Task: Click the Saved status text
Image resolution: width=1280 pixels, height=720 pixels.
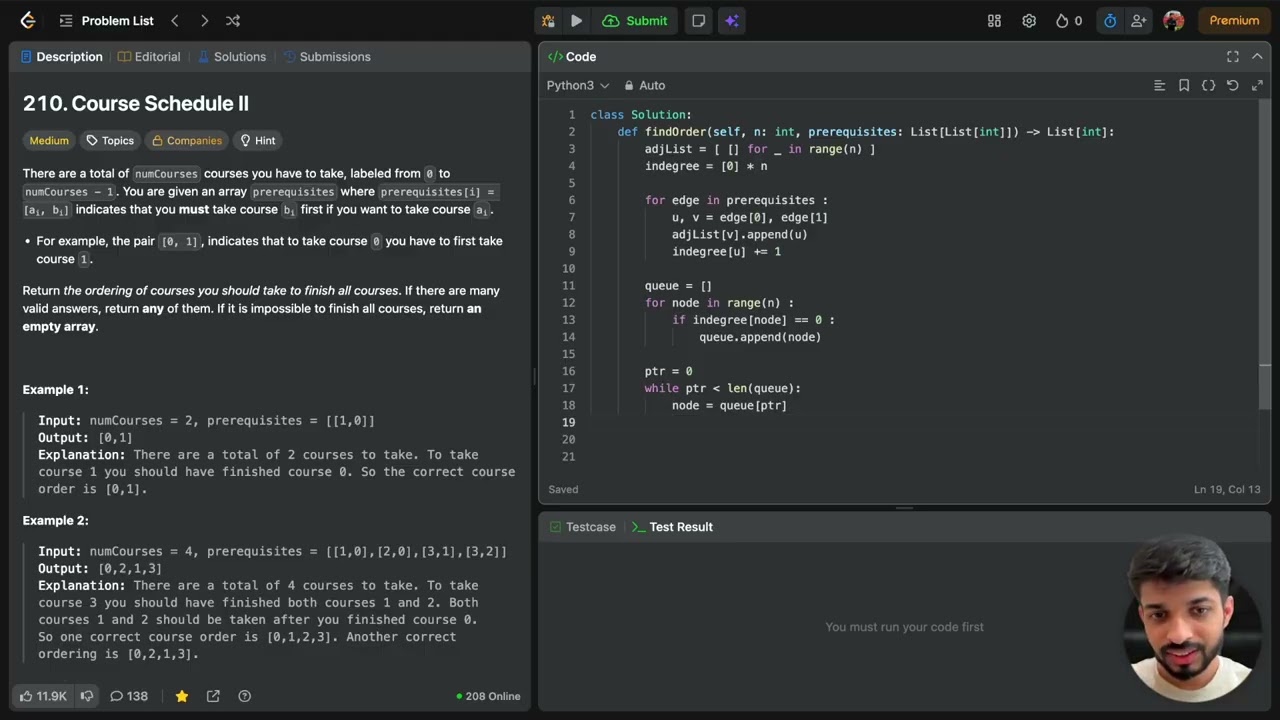Action: [x=563, y=490]
